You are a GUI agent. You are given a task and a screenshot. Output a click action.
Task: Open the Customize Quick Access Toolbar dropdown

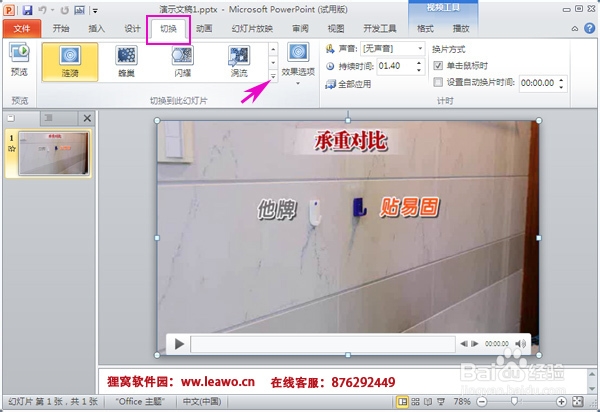[95, 11]
